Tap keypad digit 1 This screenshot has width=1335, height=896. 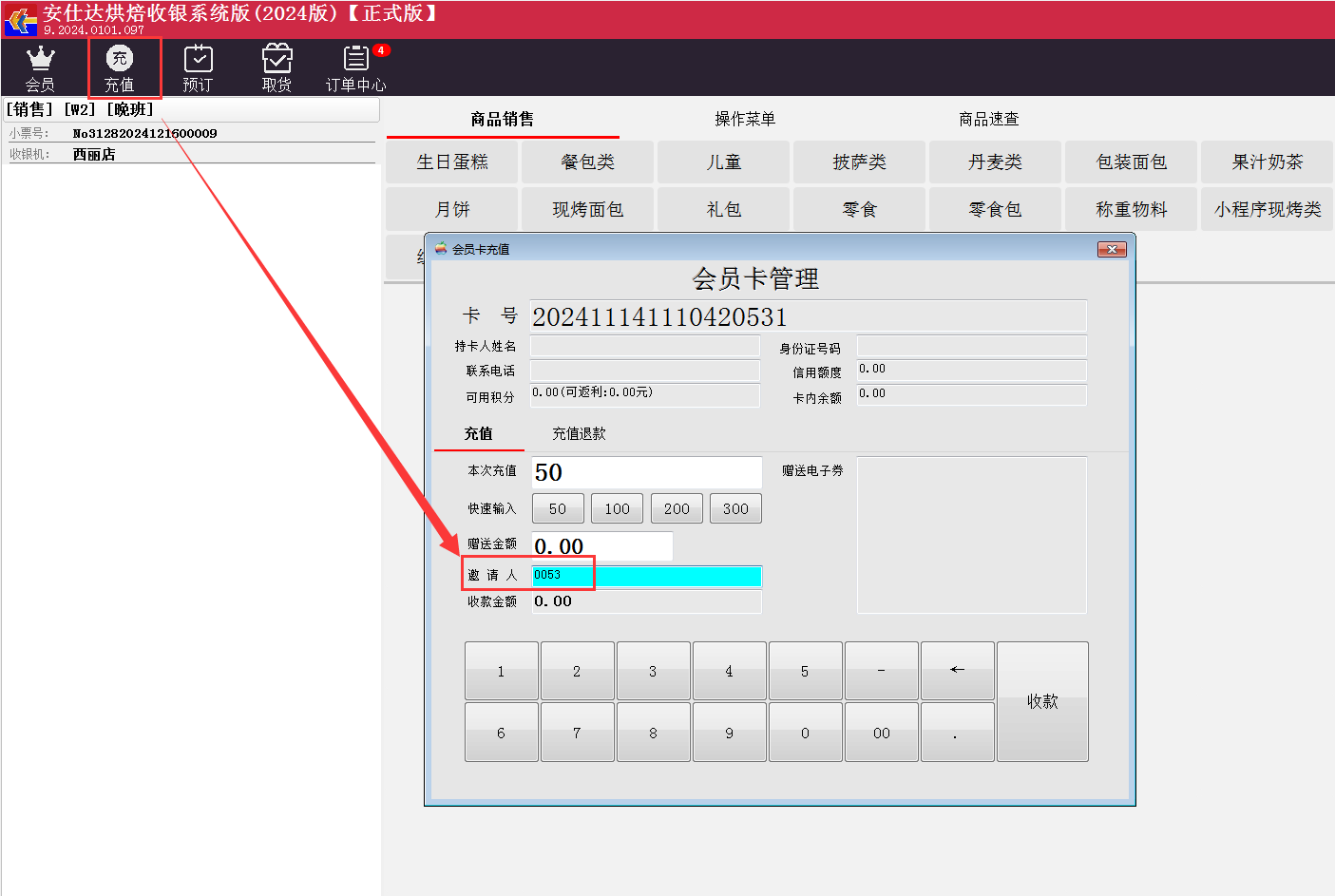pos(502,671)
